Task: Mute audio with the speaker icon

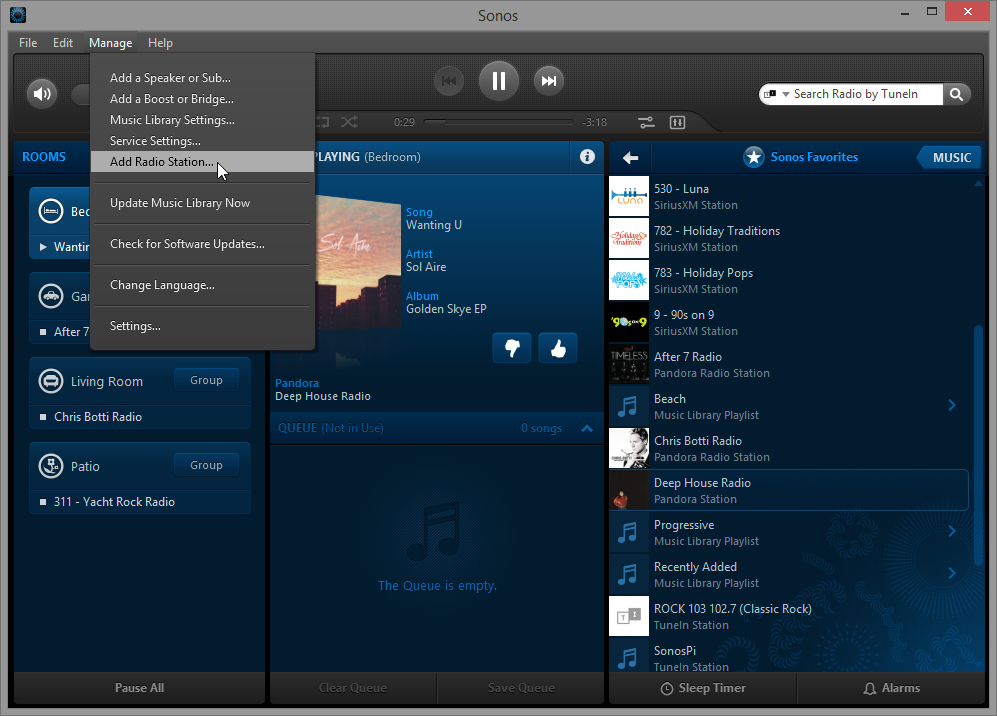Action: click(x=43, y=94)
